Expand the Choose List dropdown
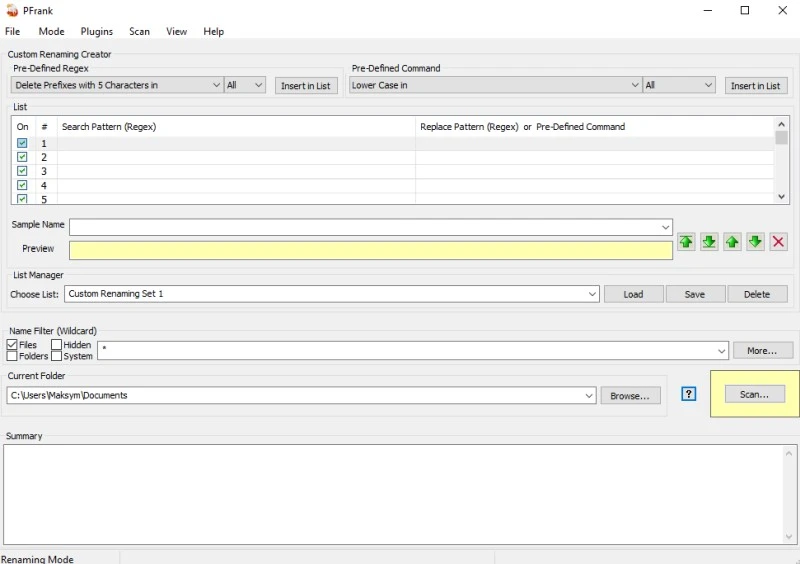Image resolution: width=800 pixels, height=564 pixels. (x=592, y=294)
